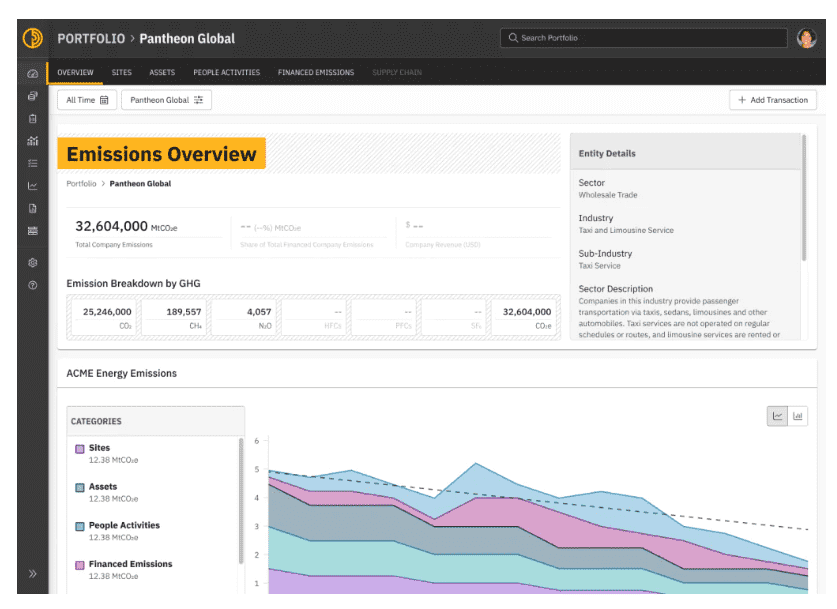
Task: Toggle the Assets category checkbox
Action: pyautogui.click(x=80, y=488)
